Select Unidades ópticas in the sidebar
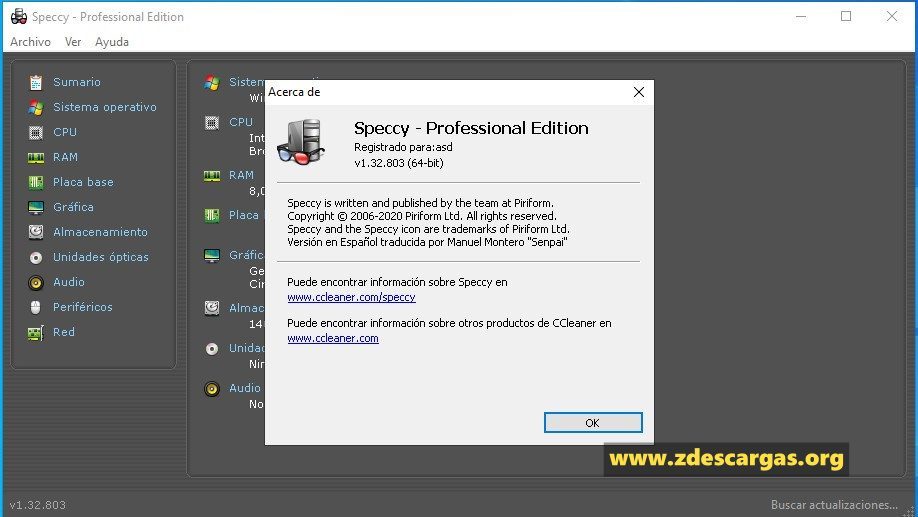Image resolution: width=918 pixels, height=517 pixels. pos(101,257)
